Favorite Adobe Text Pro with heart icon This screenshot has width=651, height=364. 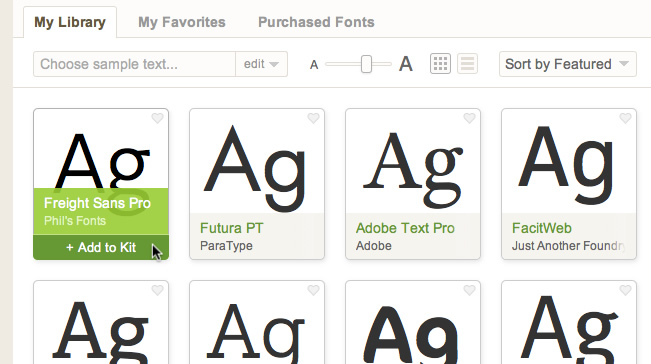point(469,118)
